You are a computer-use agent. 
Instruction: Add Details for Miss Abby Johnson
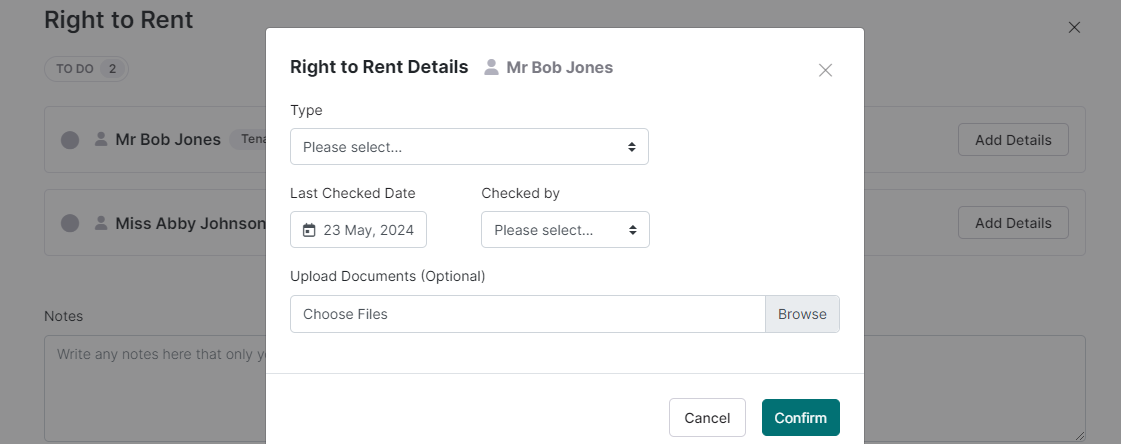point(1013,223)
